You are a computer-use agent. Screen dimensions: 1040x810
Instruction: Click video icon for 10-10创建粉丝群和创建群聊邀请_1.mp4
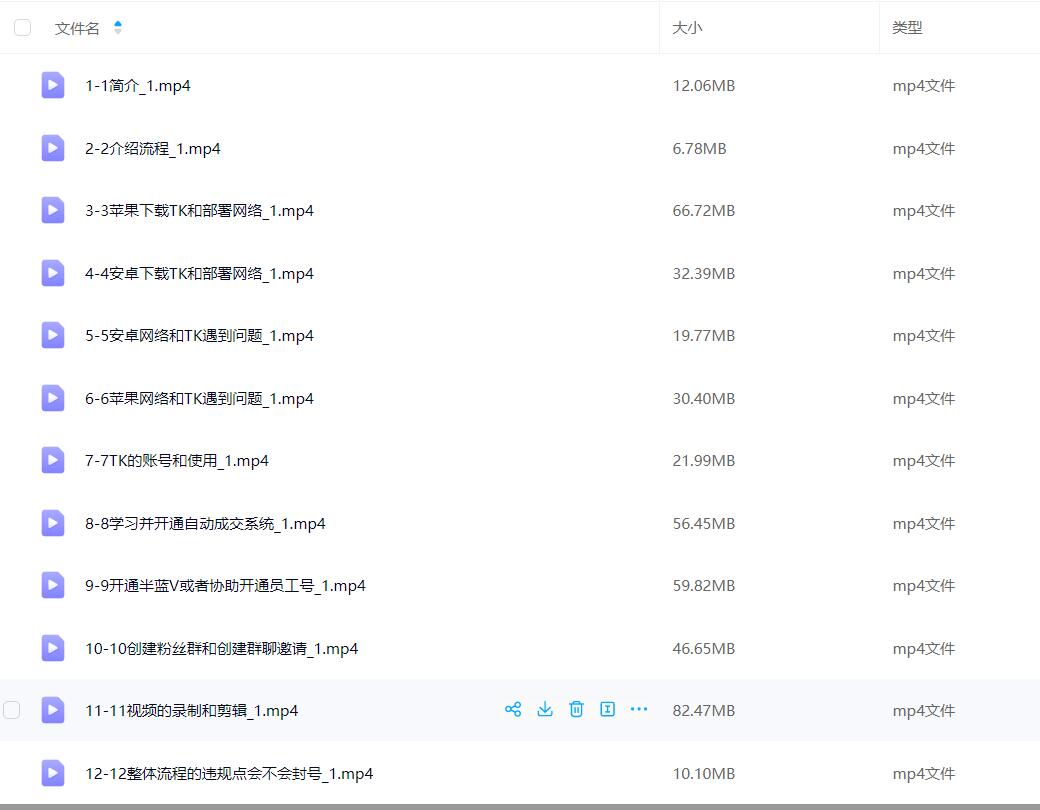coord(53,648)
